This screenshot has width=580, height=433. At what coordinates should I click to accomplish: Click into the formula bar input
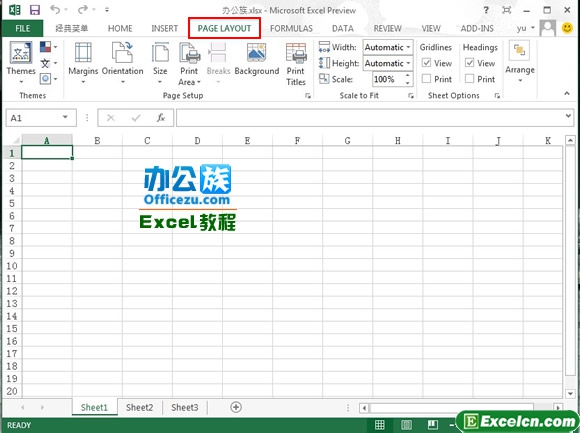coord(370,118)
